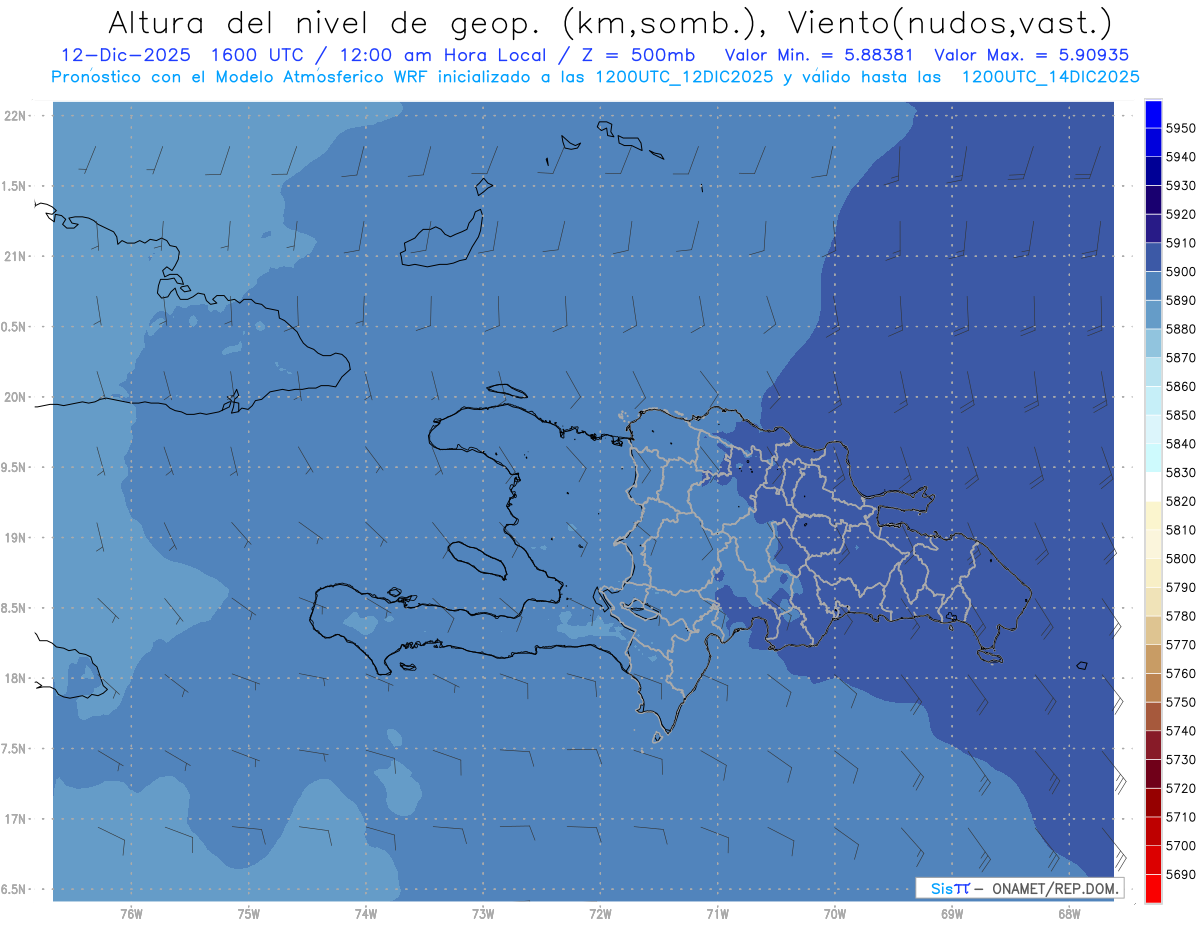Select the 'Z = 500mb' level label
This screenshot has height=927, width=1200.
[x=636, y=55]
